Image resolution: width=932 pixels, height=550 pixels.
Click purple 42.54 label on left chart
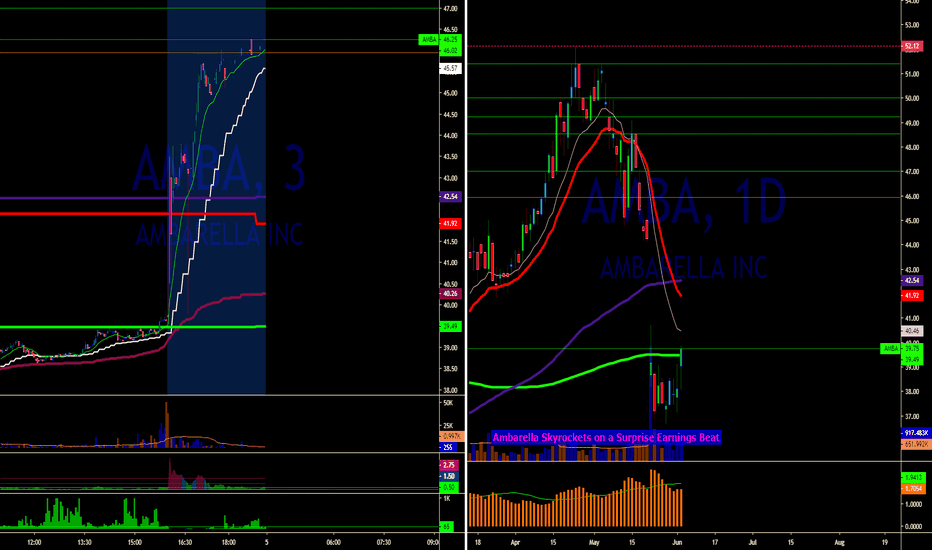click(451, 196)
